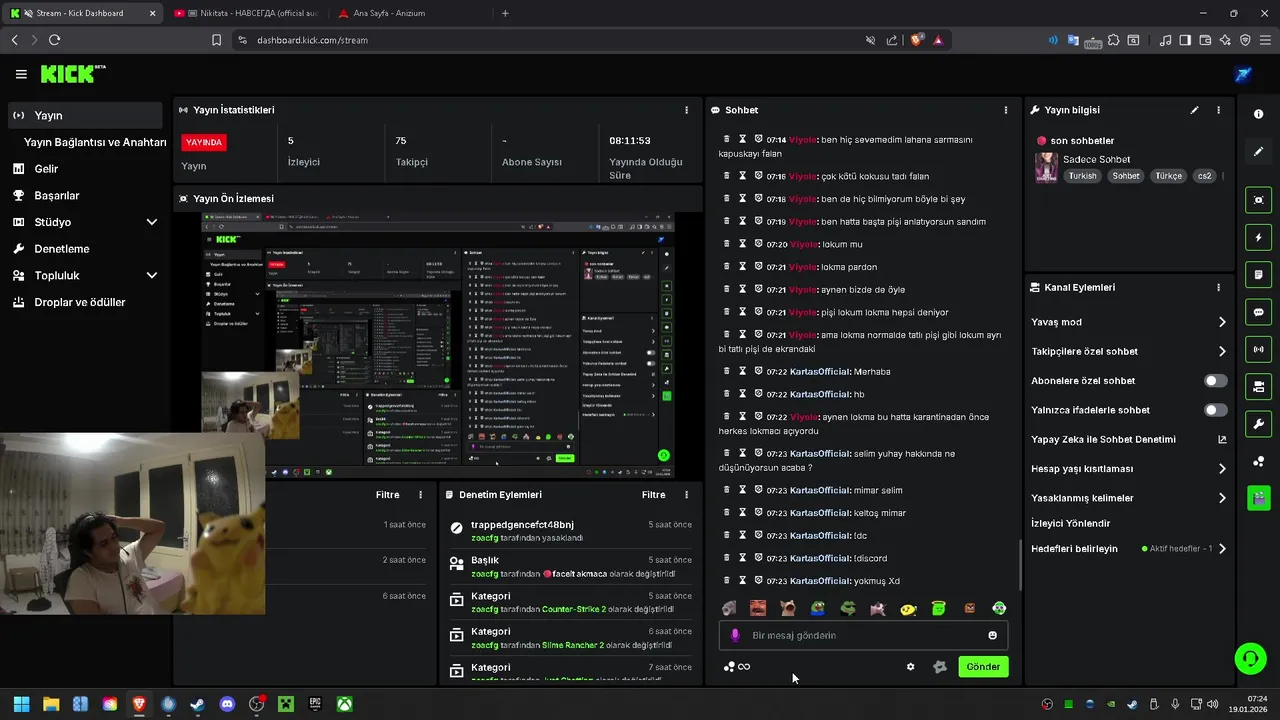The image size is (1280, 720).
Task: Open Epic Games Launcher from the taskbar
Action: 315,704
